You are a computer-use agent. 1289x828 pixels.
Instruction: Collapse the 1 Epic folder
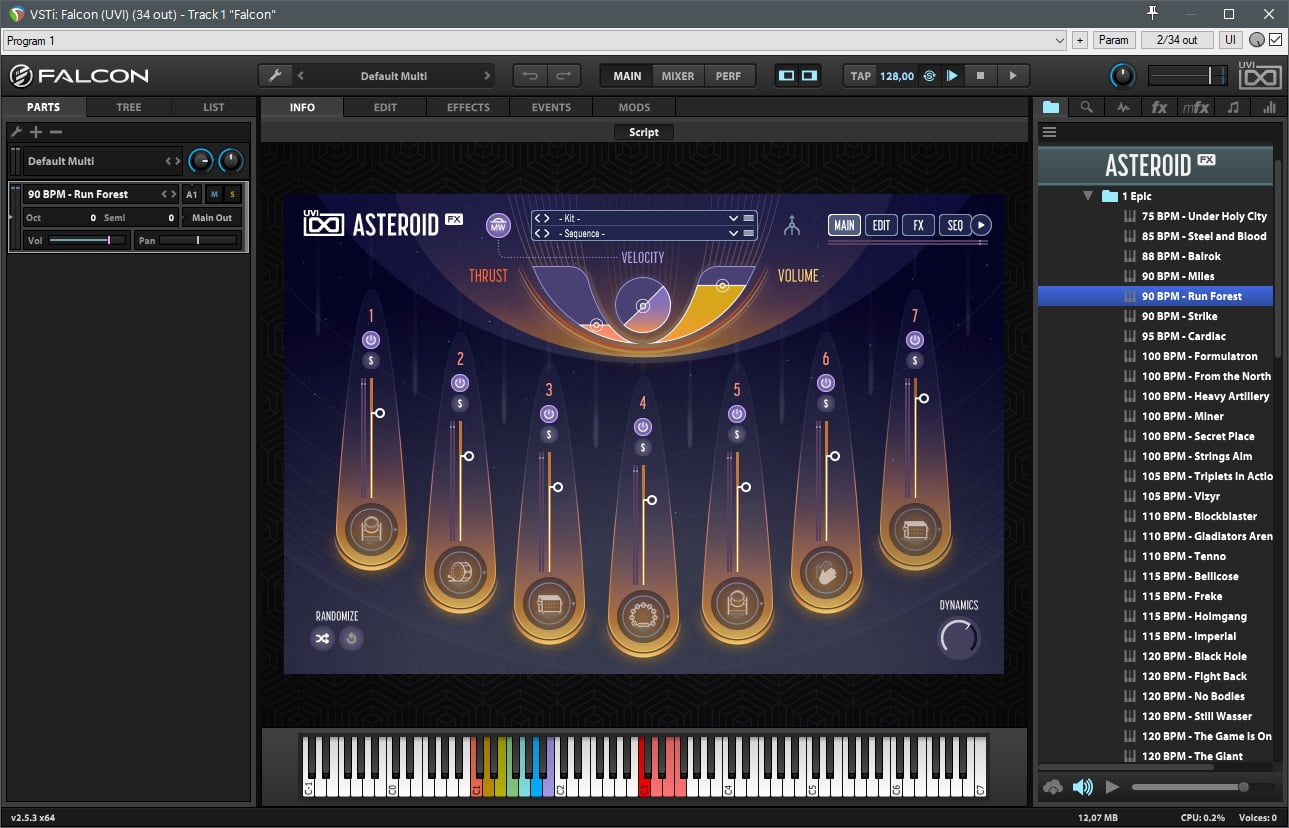(x=1088, y=196)
